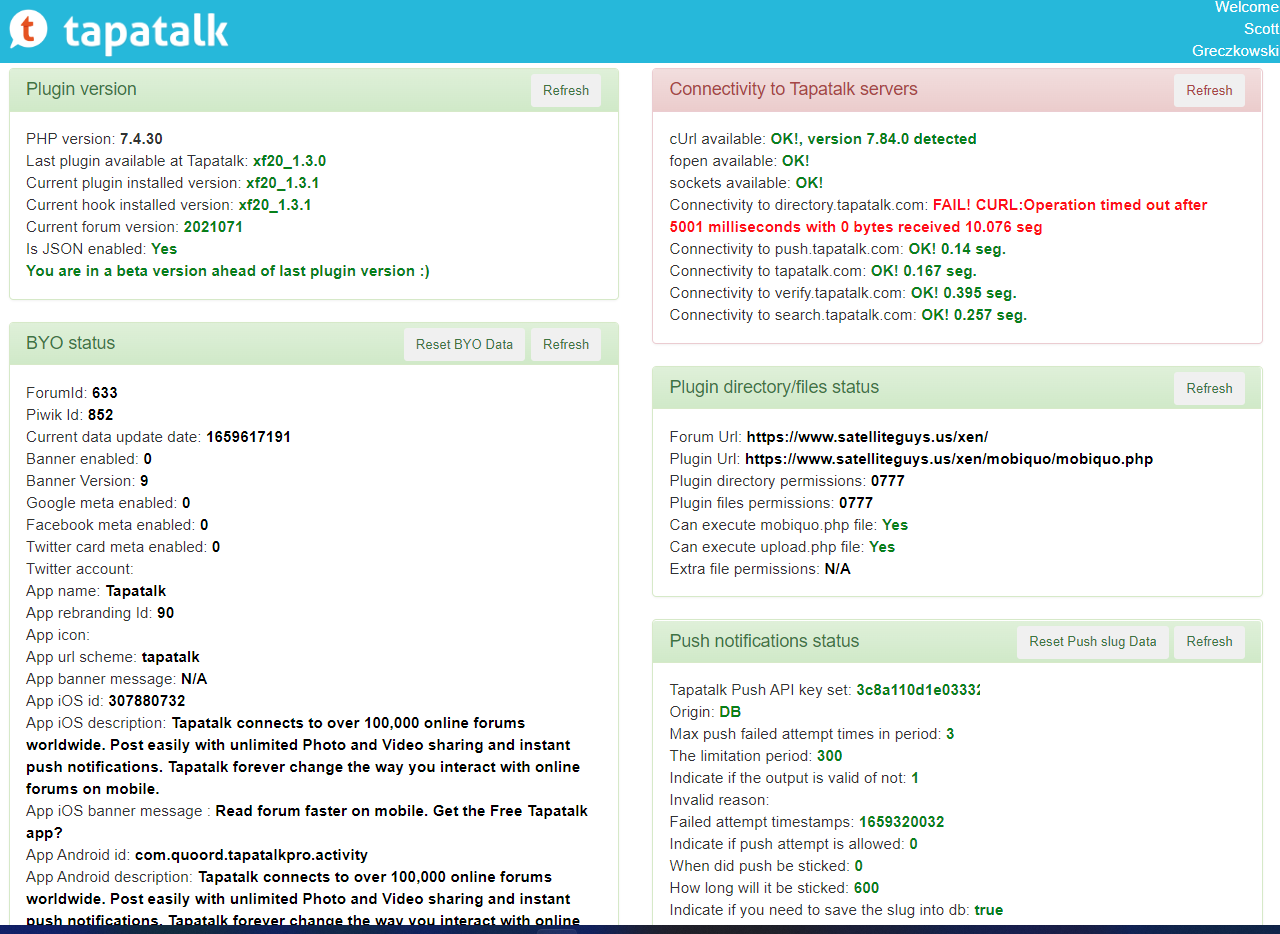Click the Is JSON enabled Yes value
This screenshot has height=934, width=1280.
(x=164, y=249)
